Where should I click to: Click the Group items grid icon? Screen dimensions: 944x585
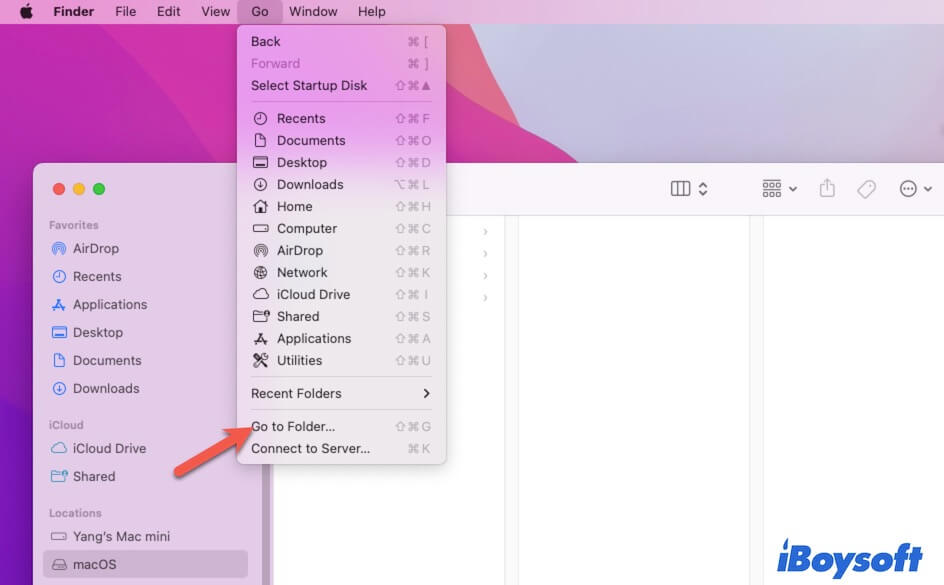pos(771,189)
